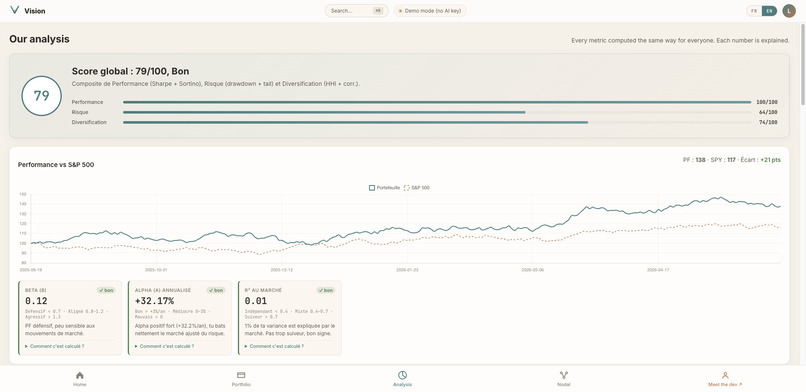Click the orange Demo mode status dot

[400, 11]
